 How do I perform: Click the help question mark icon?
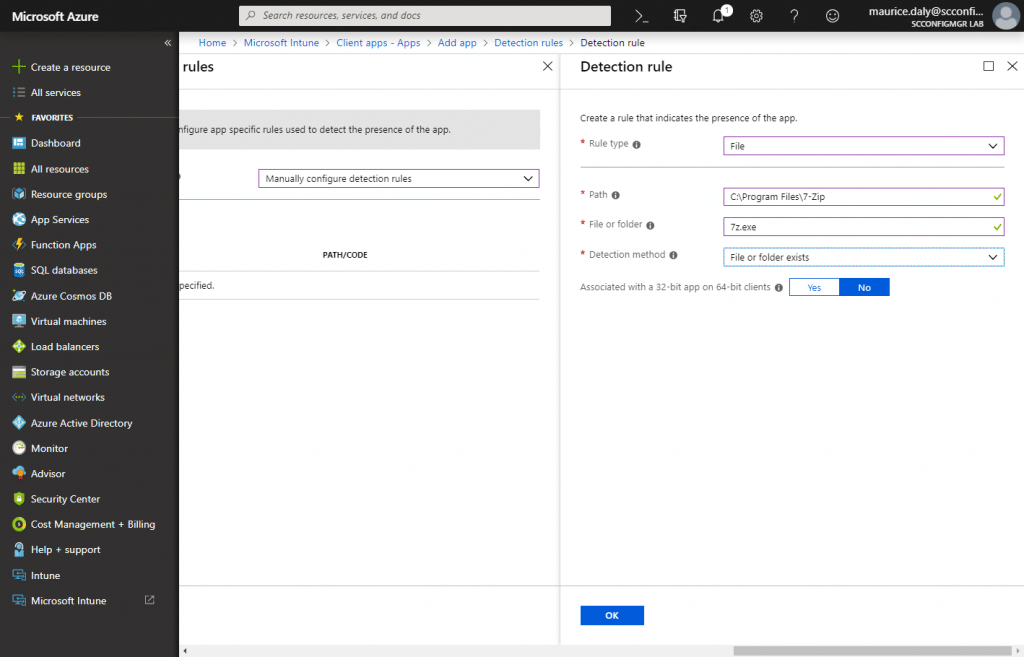(x=794, y=16)
